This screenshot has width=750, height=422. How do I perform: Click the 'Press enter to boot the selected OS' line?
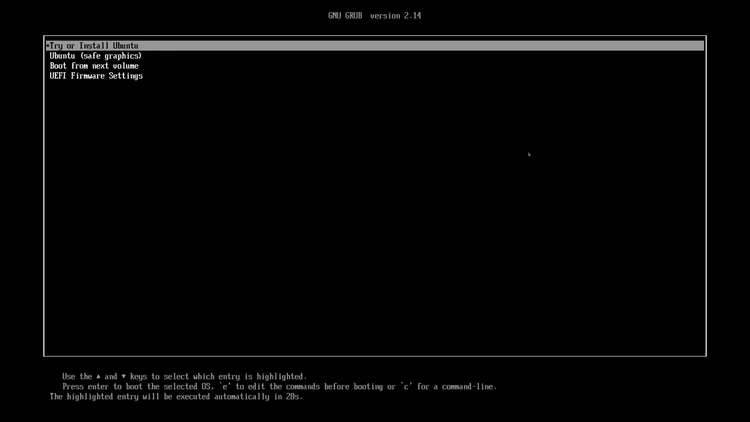(x=279, y=387)
